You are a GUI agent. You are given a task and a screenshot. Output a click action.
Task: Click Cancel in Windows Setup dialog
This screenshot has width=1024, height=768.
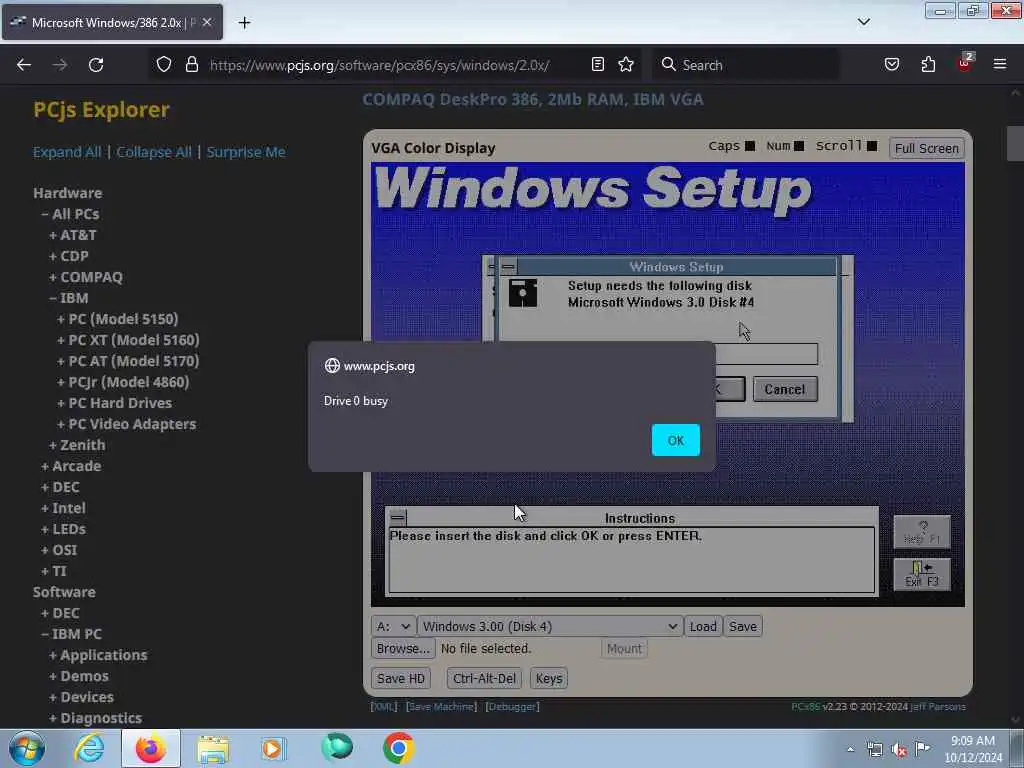pos(784,389)
